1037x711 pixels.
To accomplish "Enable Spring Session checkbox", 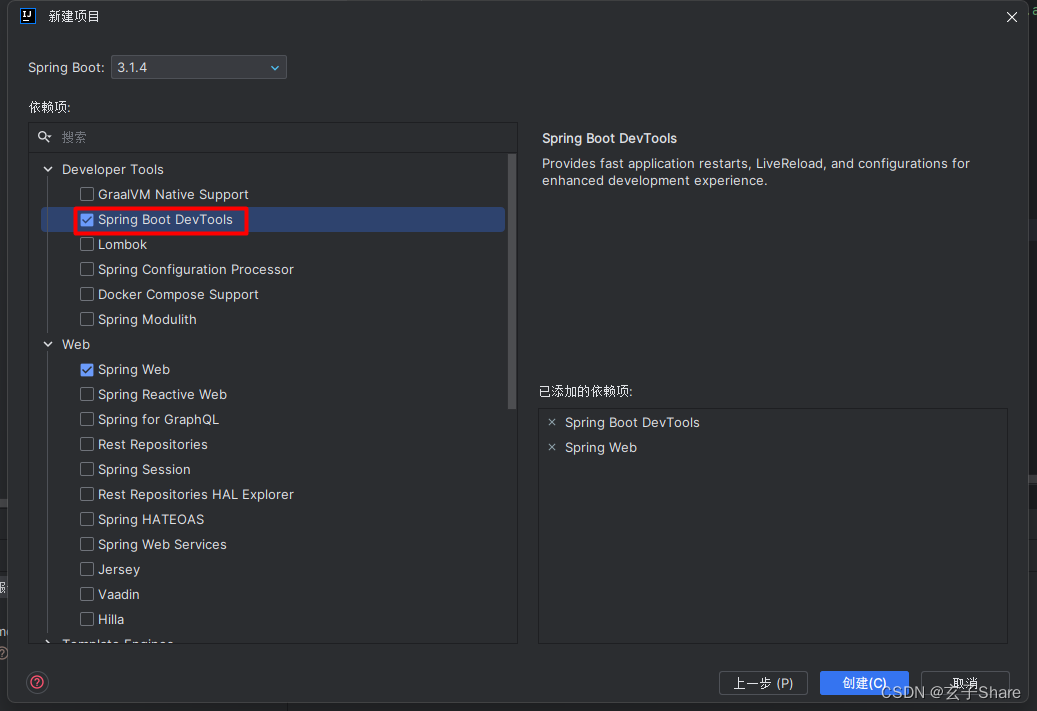I will tap(87, 470).
